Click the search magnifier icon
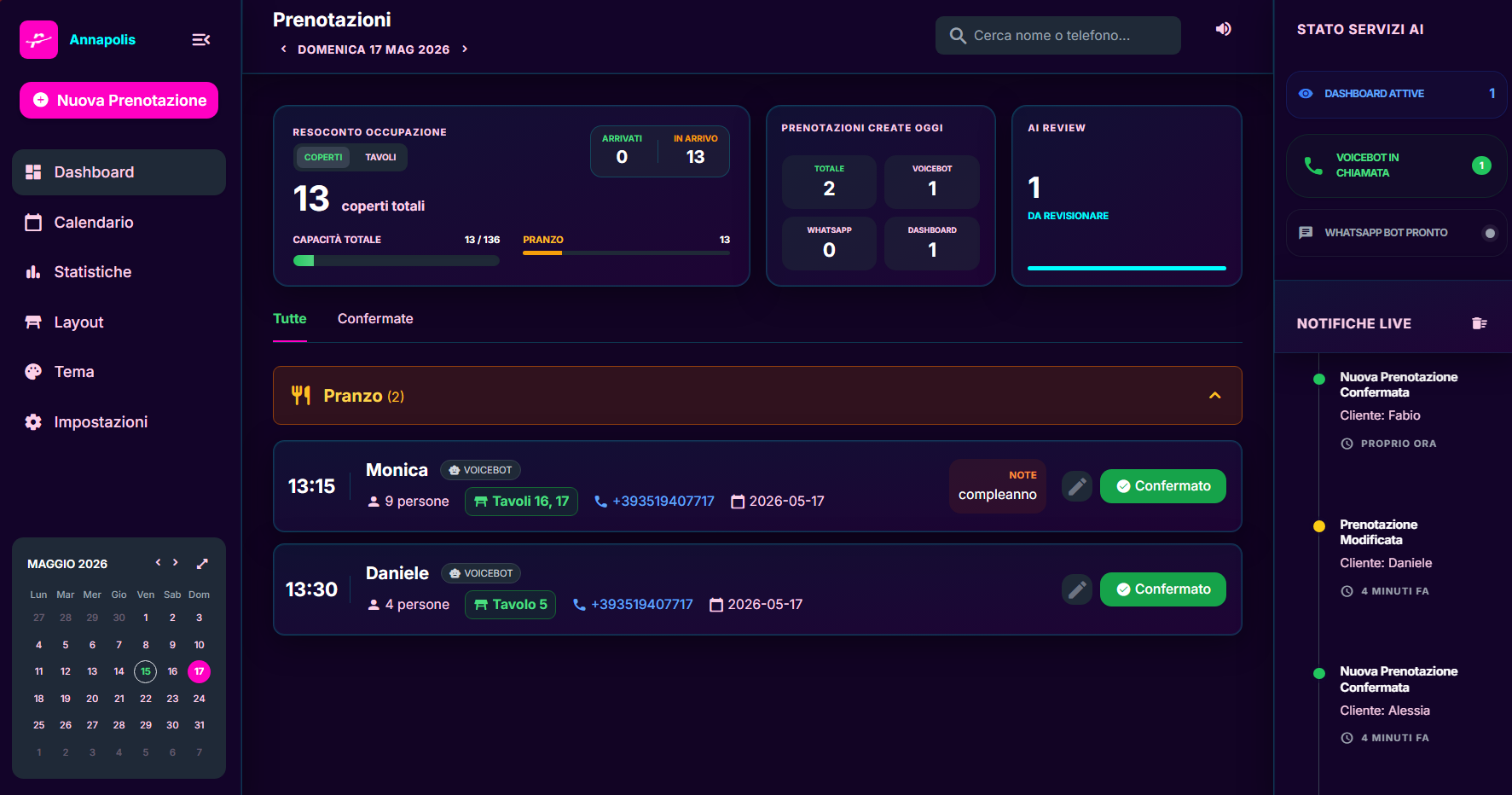Viewport: 1512px width, 795px height. point(959,36)
